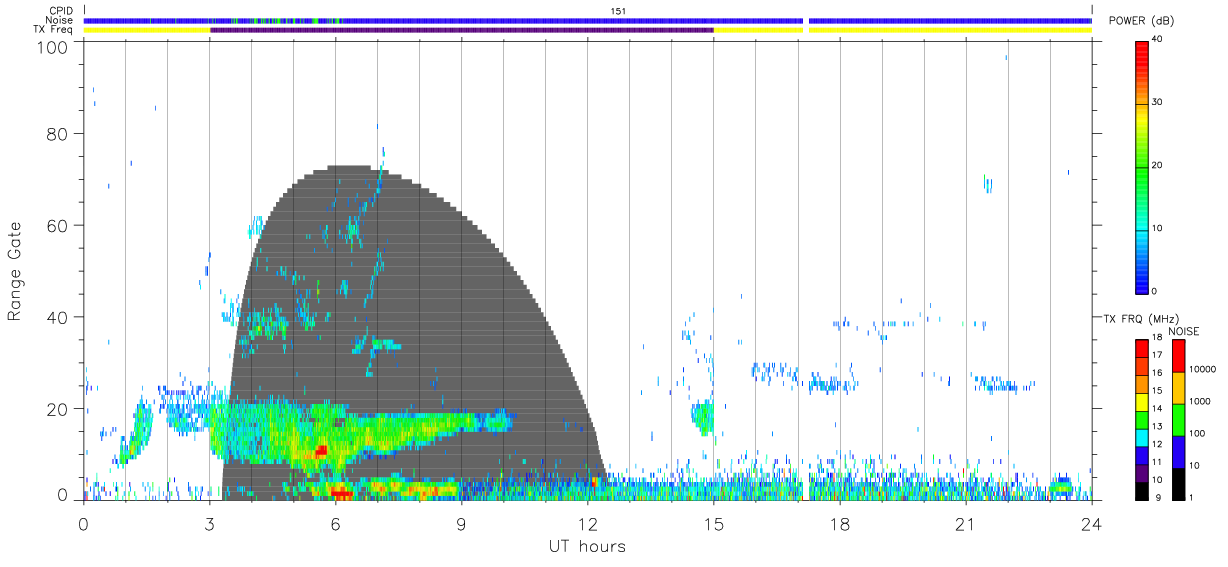Pick the orange swatch in NOISE legend
This screenshot has width=1228, height=567.
(x=1178, y=386)
